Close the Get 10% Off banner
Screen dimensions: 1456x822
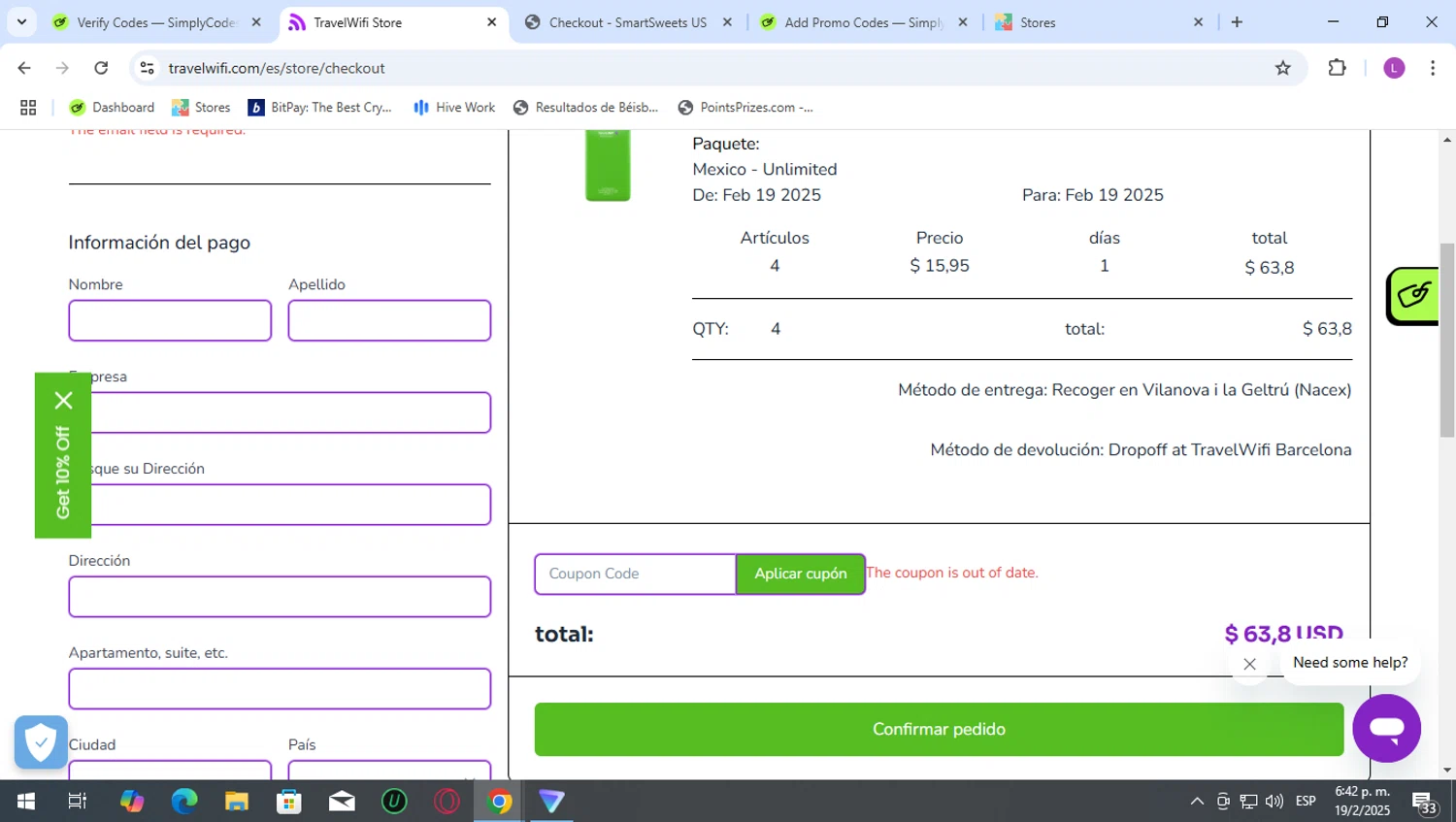coord(64,400)
